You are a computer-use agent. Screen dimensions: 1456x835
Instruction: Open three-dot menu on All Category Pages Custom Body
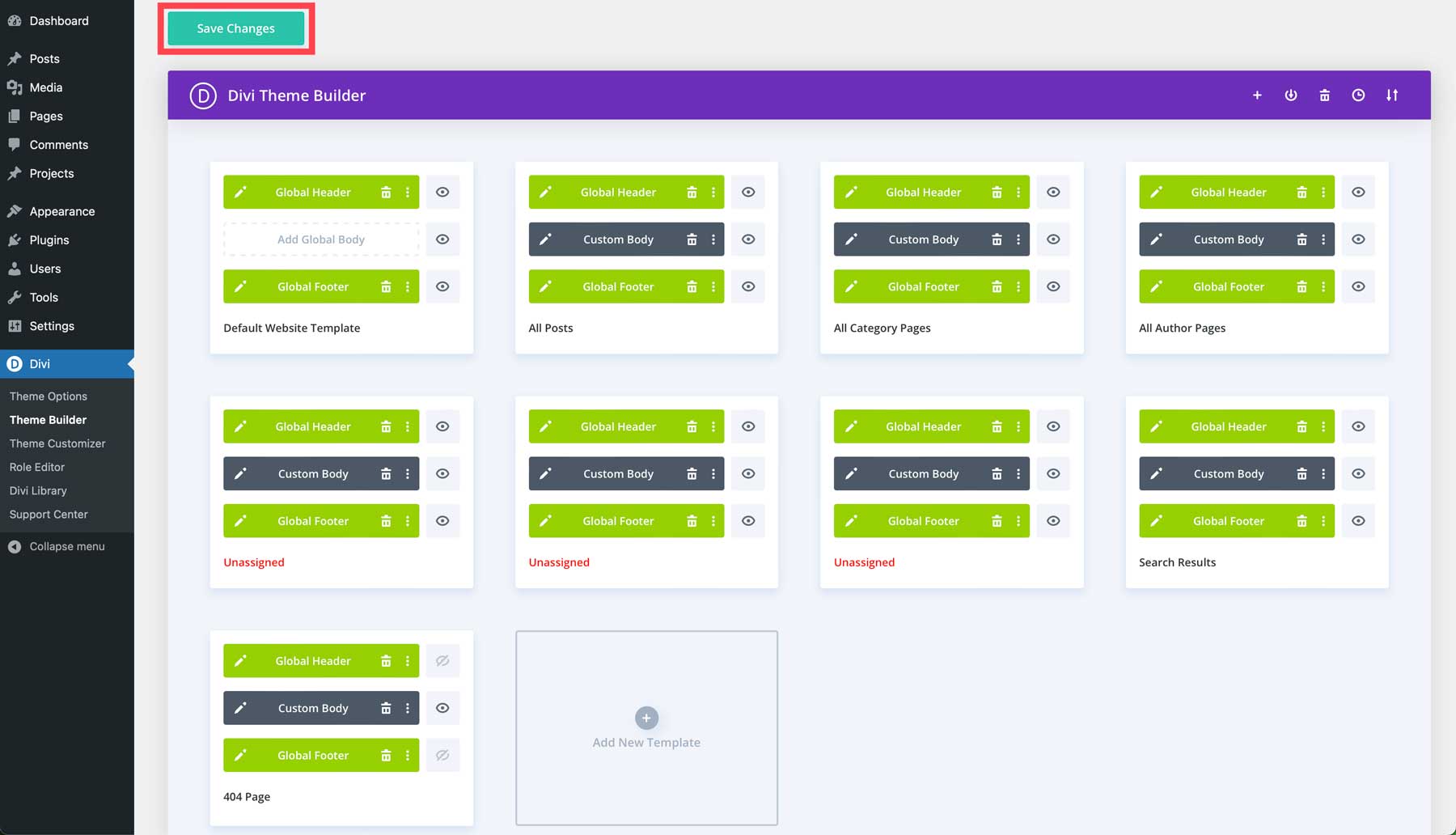tap(1018, 239)
